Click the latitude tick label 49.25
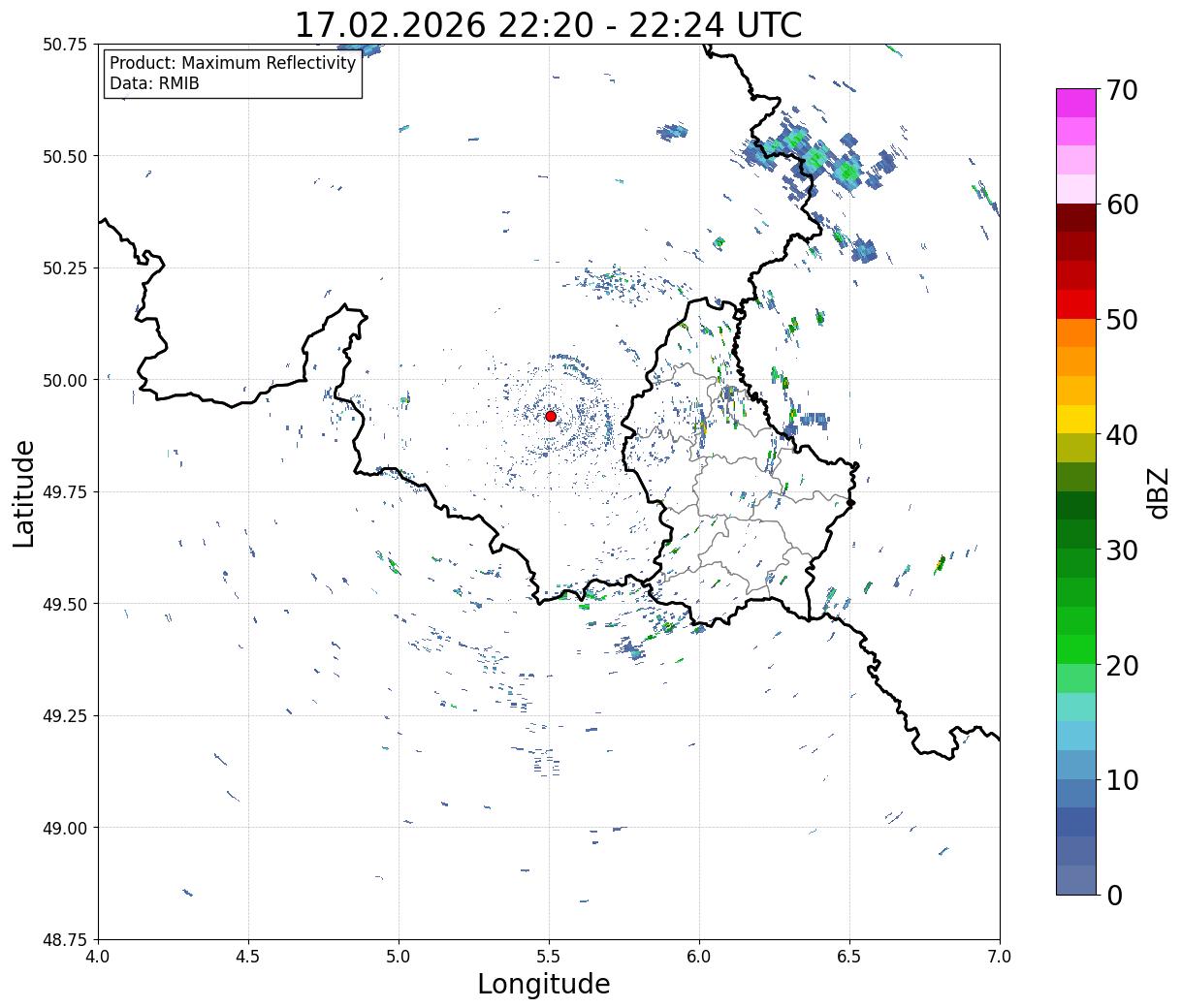 [65, 716]
